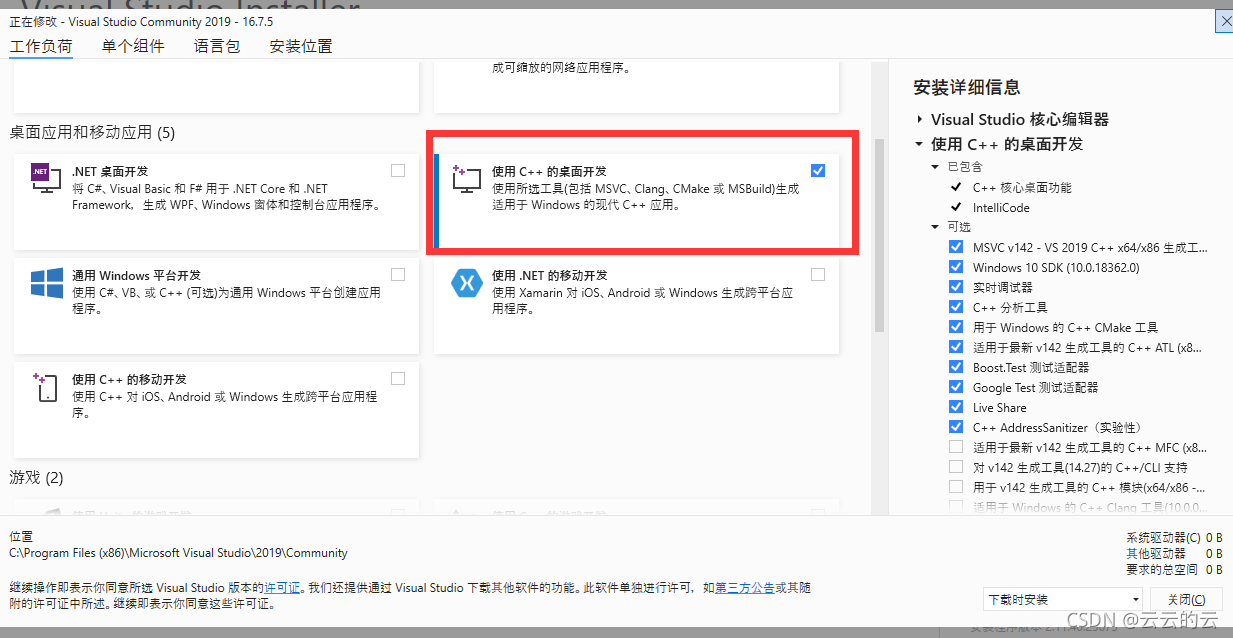The width and height of the screenshot is (1233, 638).
Task: Click the workloads list vertical scrollbar
Action: [880, 234]
